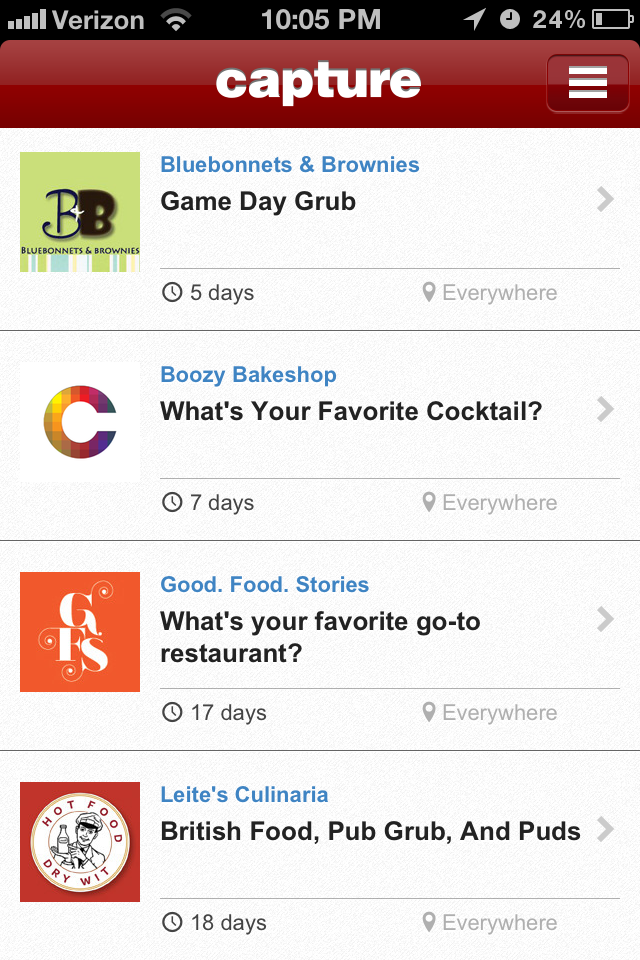
Task: Click the clock icon beside 5 days
Action: [x=172, y=293]
